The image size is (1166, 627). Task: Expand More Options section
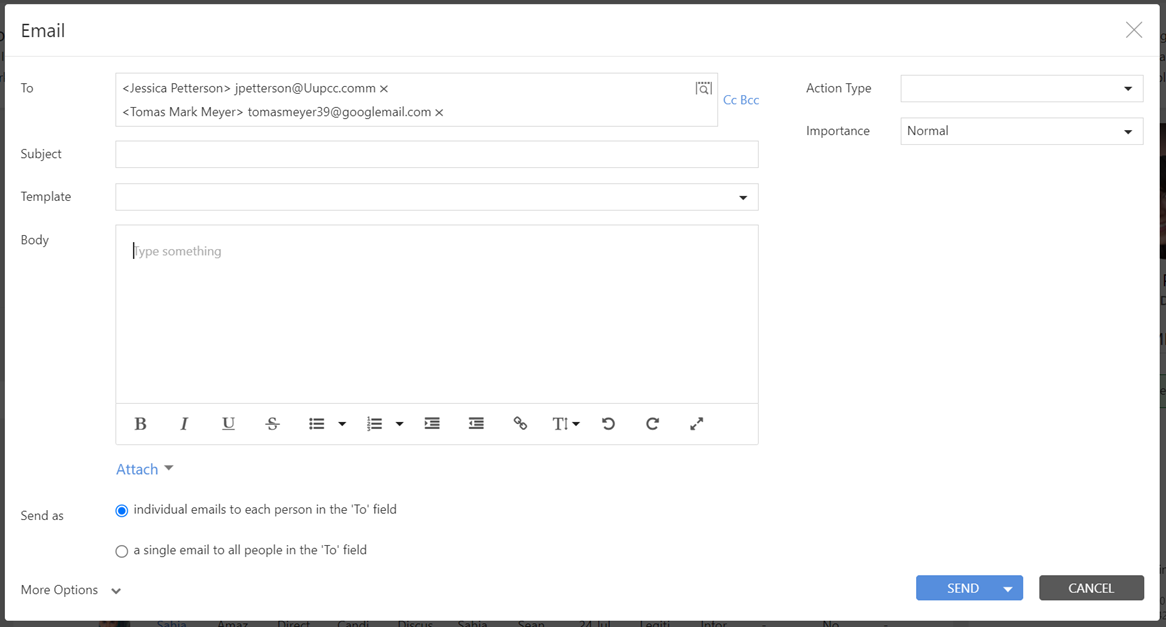tap(71, 590)
